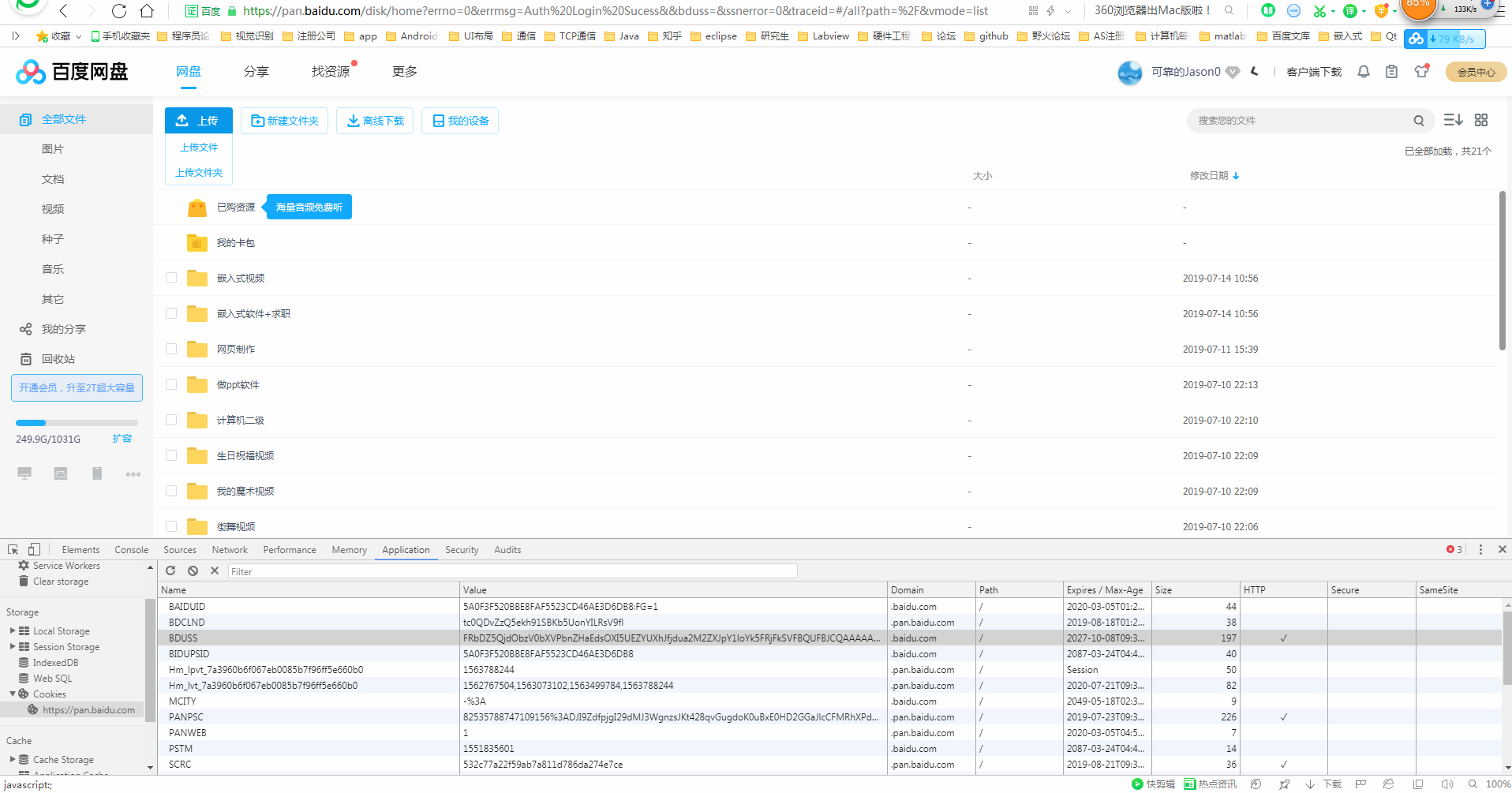Check the 生日祝福视频 folder checkbox

click(171, 455)
